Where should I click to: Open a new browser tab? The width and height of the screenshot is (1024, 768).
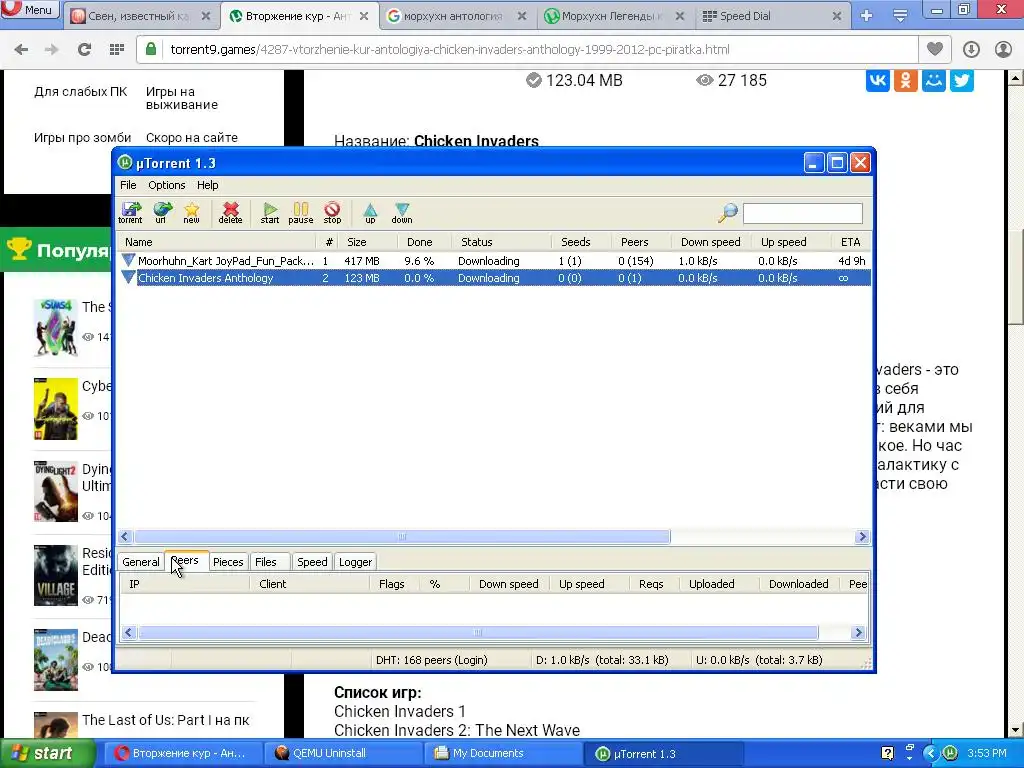click(x=867, y=16)
